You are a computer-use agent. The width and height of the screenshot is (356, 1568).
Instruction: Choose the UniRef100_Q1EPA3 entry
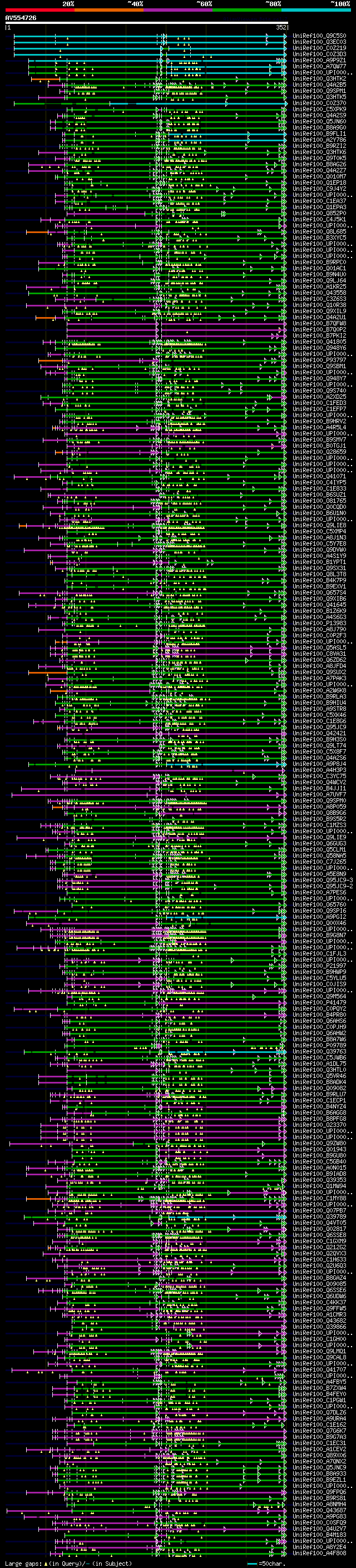click(x=319, y=207)
